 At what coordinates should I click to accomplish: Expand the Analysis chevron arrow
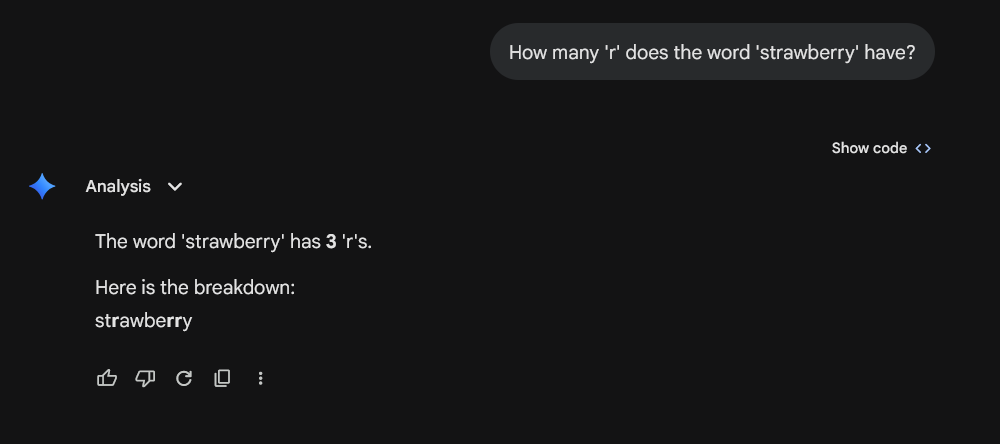175,187
